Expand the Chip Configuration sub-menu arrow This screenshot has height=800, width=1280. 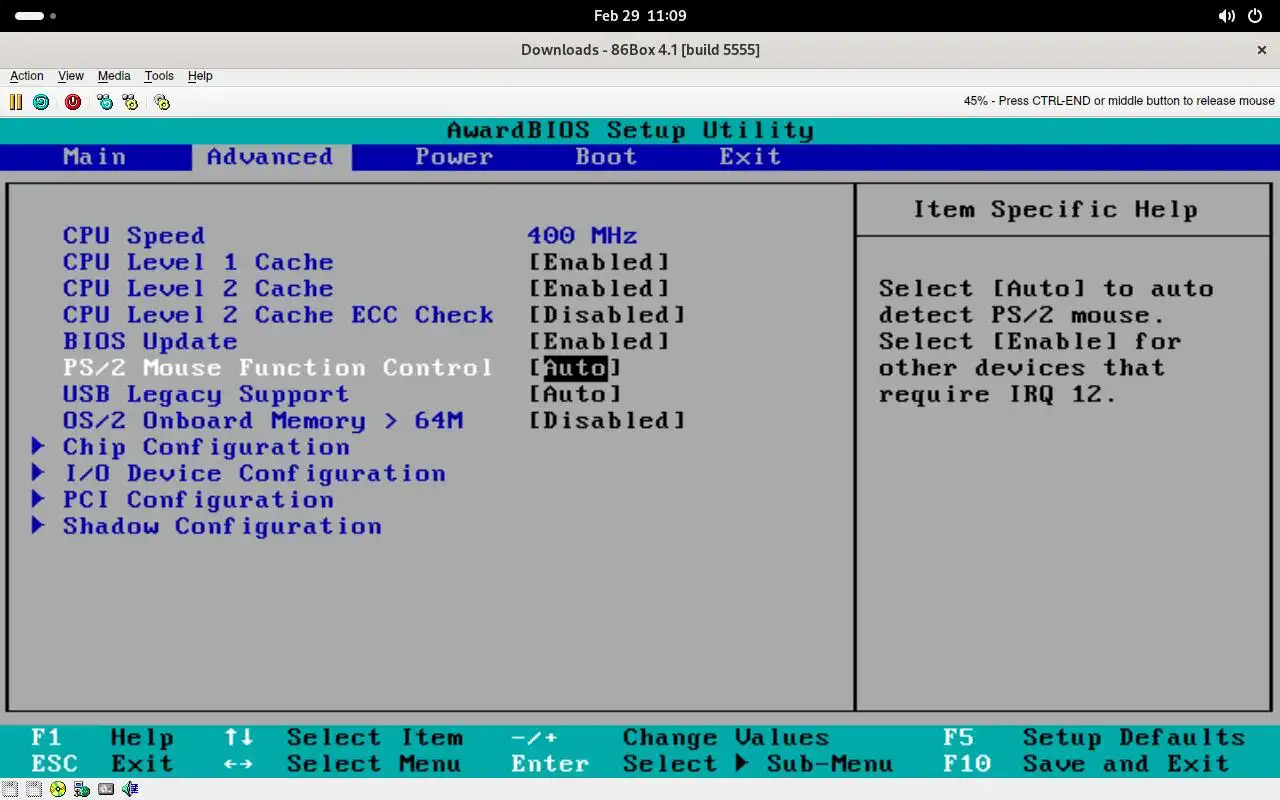click(38, 446)
